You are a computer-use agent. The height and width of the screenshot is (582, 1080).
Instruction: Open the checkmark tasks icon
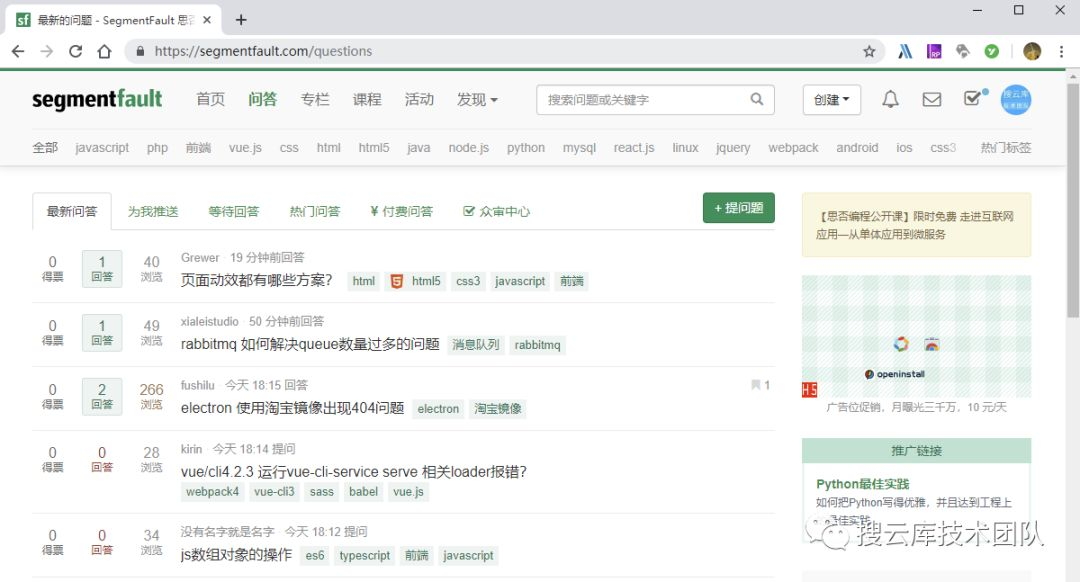pyautogui.click(x=974, y=98)
